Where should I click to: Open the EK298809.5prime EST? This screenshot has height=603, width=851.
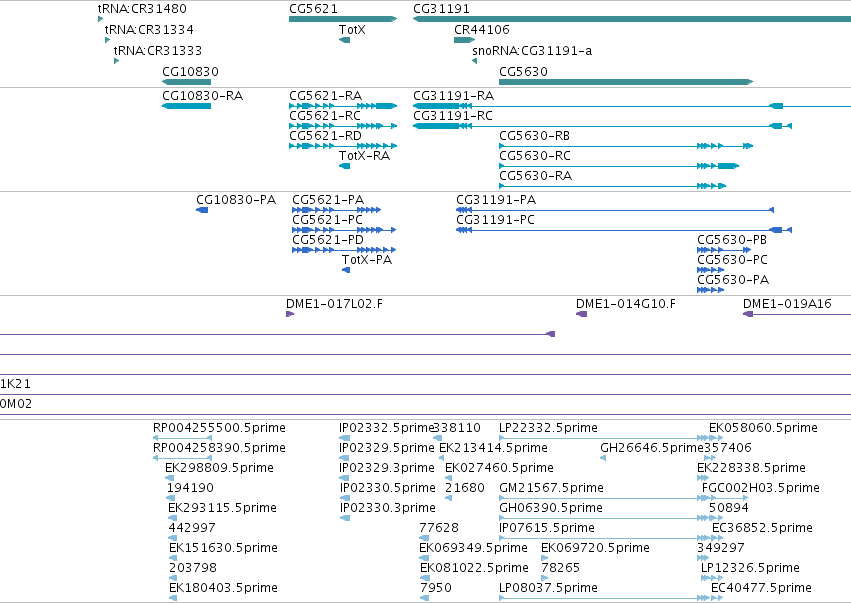[169, 478]
